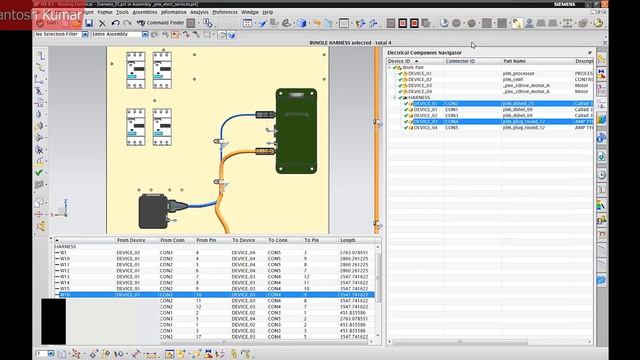The image size is (640, 360).
Task: Toggle checkmark on selected DEVICE_01 CON2 row
Action: (x=406, y=104)
